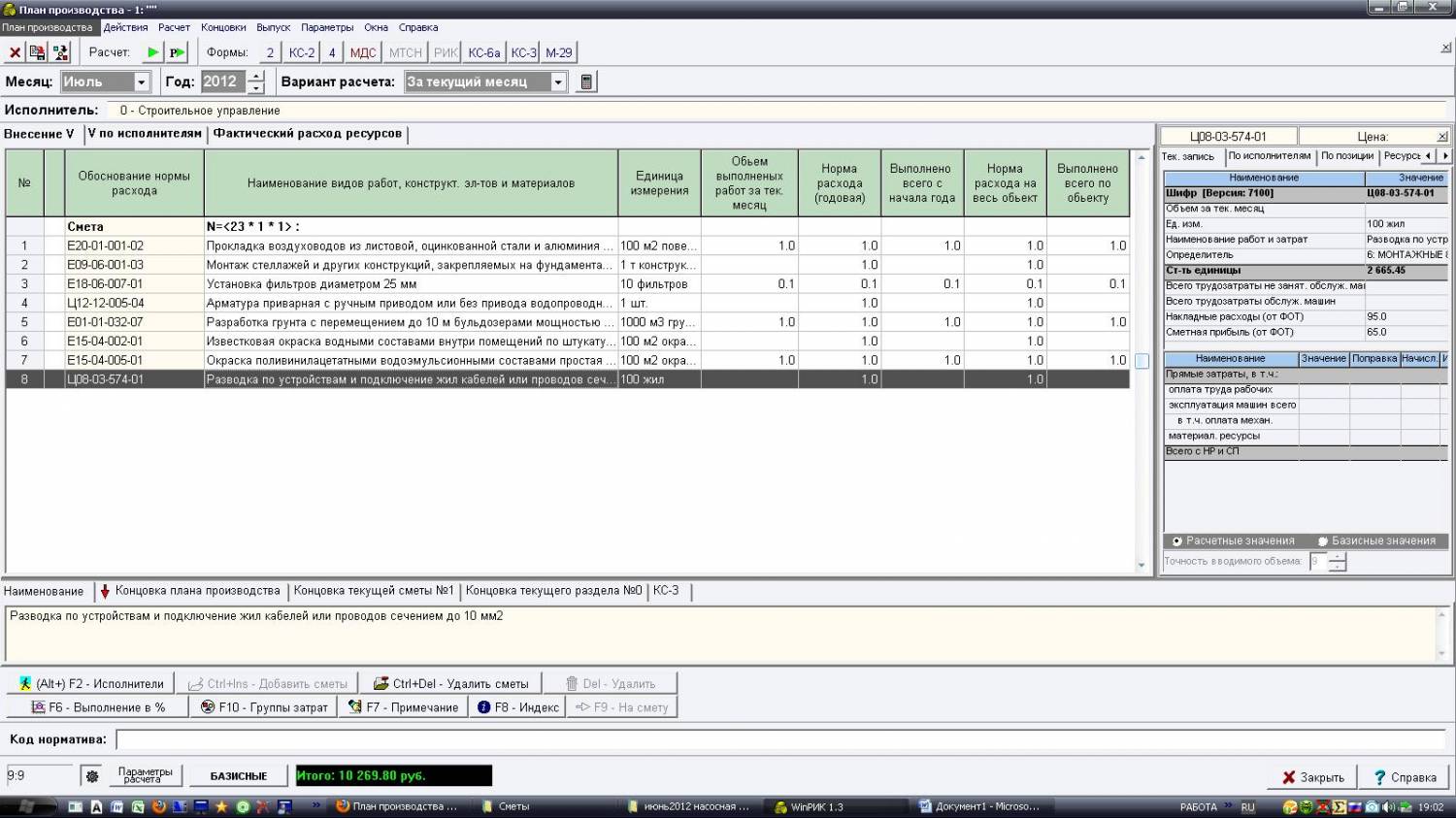Expand the Вариант расчета dropdown
The height and width of the screenshot is (818, 1456).
tap(558, 82)
